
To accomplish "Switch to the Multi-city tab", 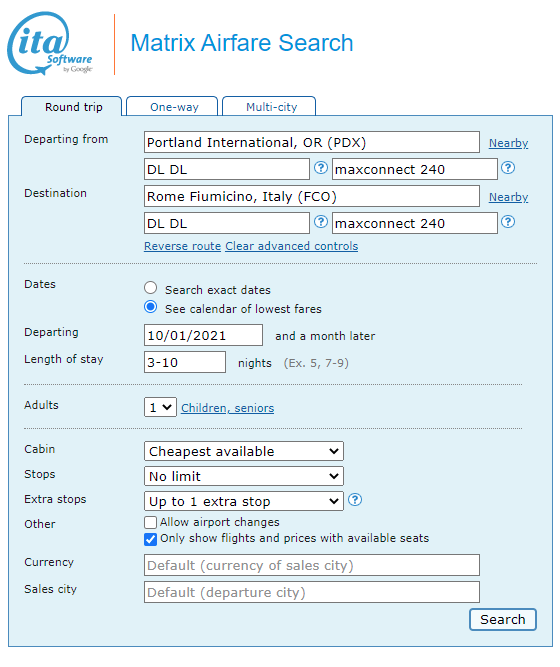I will click(269, 106).
